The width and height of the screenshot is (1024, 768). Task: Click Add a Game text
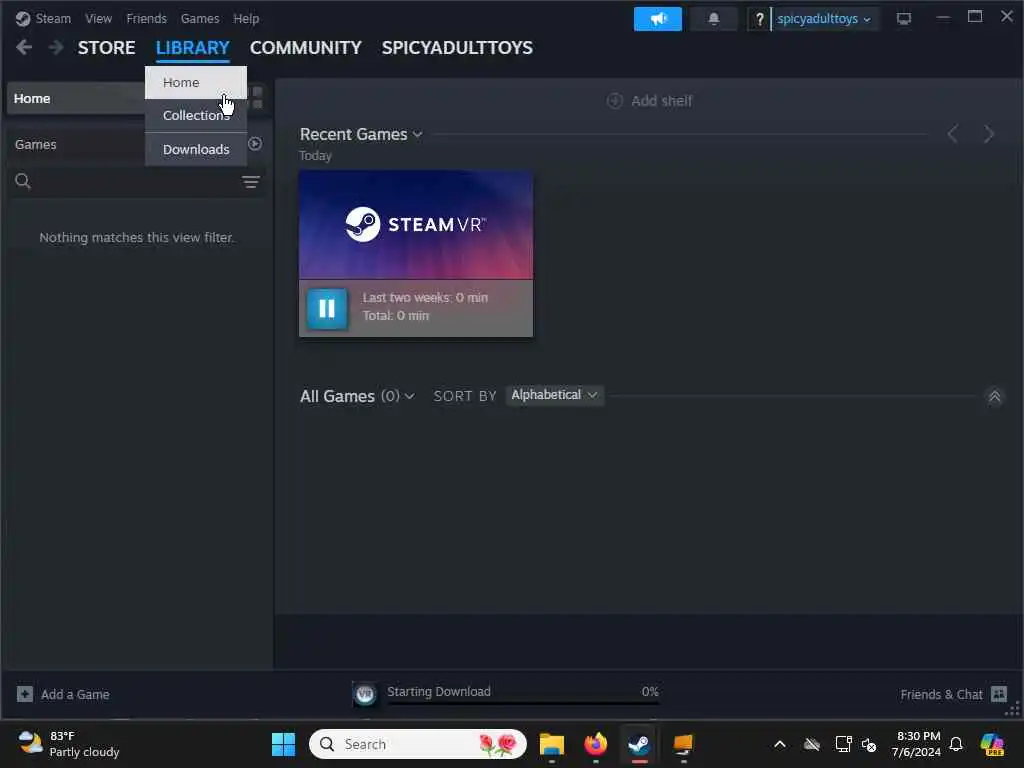pos(75,694)
